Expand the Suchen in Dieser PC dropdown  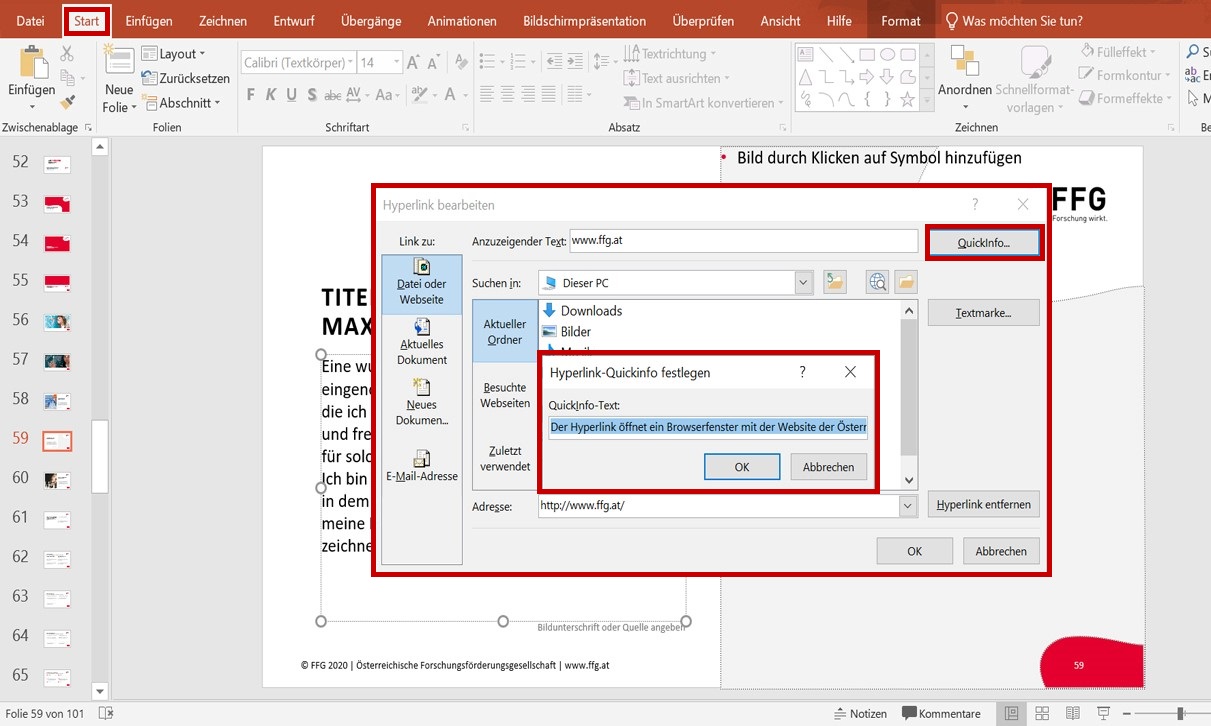pyautogui.click(x=804, y=283)
